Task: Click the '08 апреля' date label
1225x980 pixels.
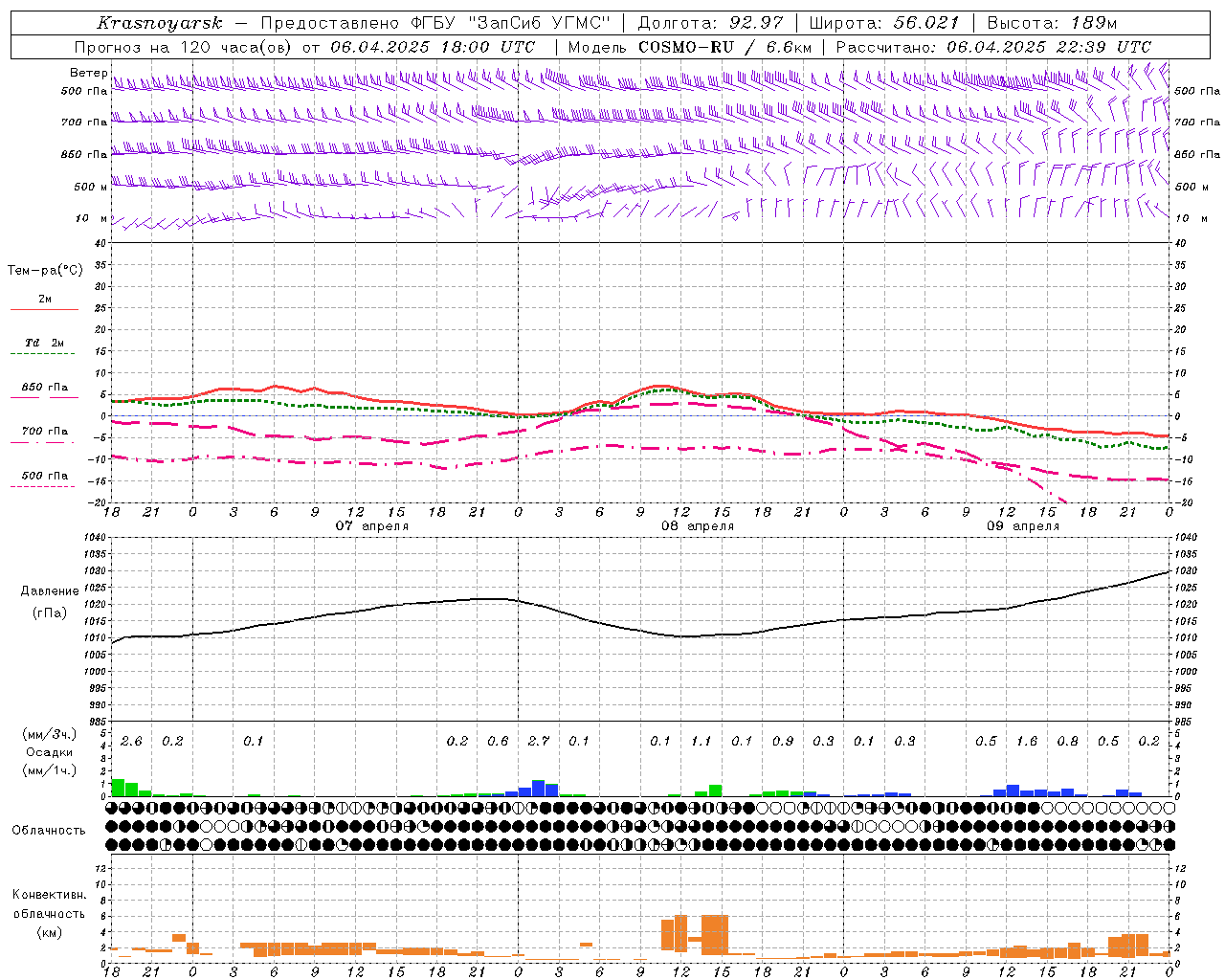Action: (x=698, y=525)
